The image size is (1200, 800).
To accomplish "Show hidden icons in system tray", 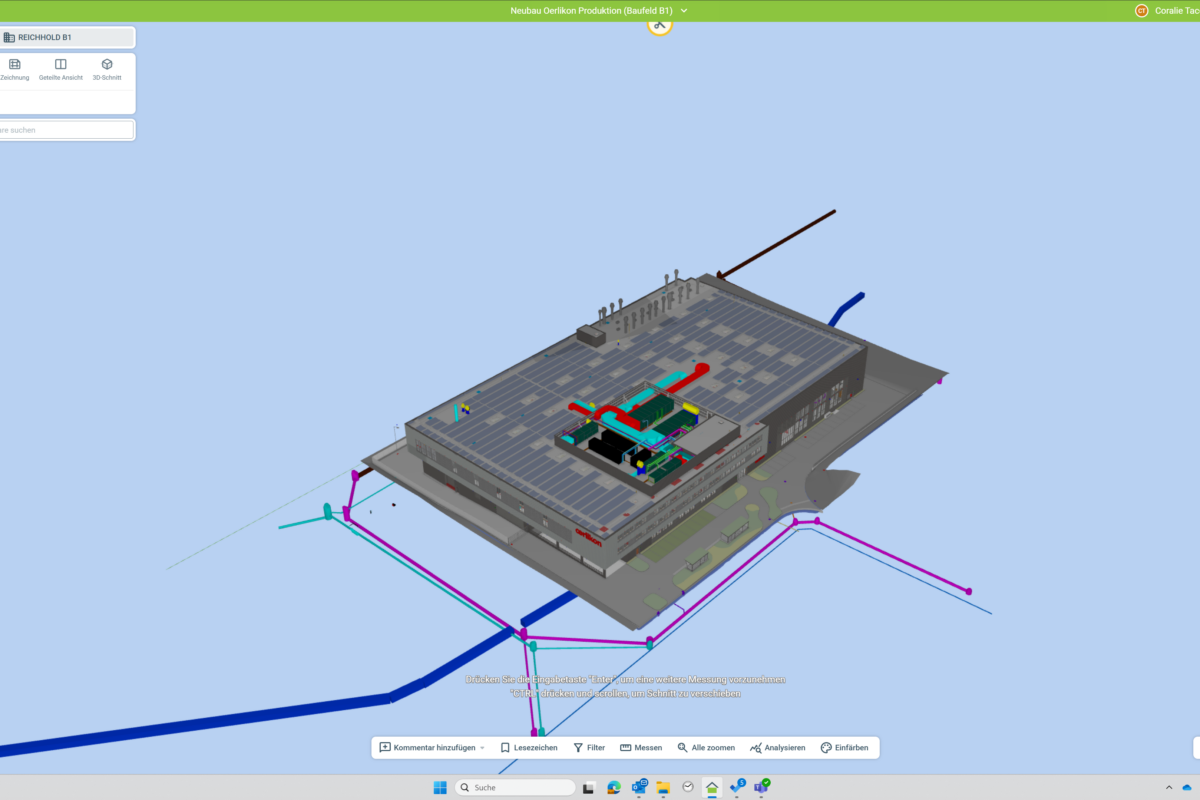I will [1169, 788].
